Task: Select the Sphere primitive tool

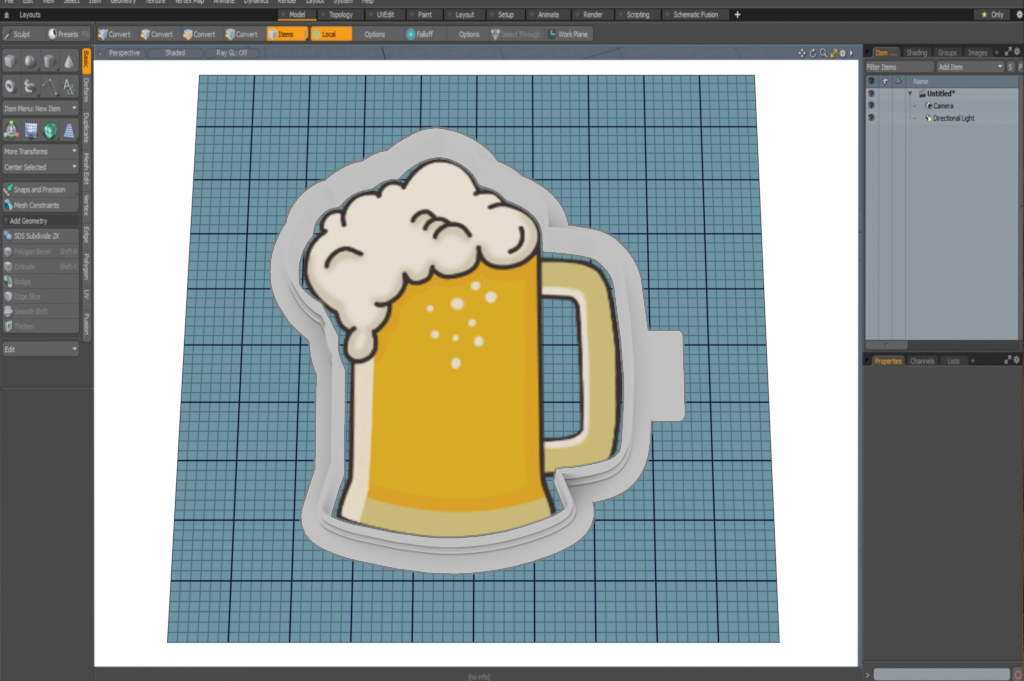Action: (29, 62)
